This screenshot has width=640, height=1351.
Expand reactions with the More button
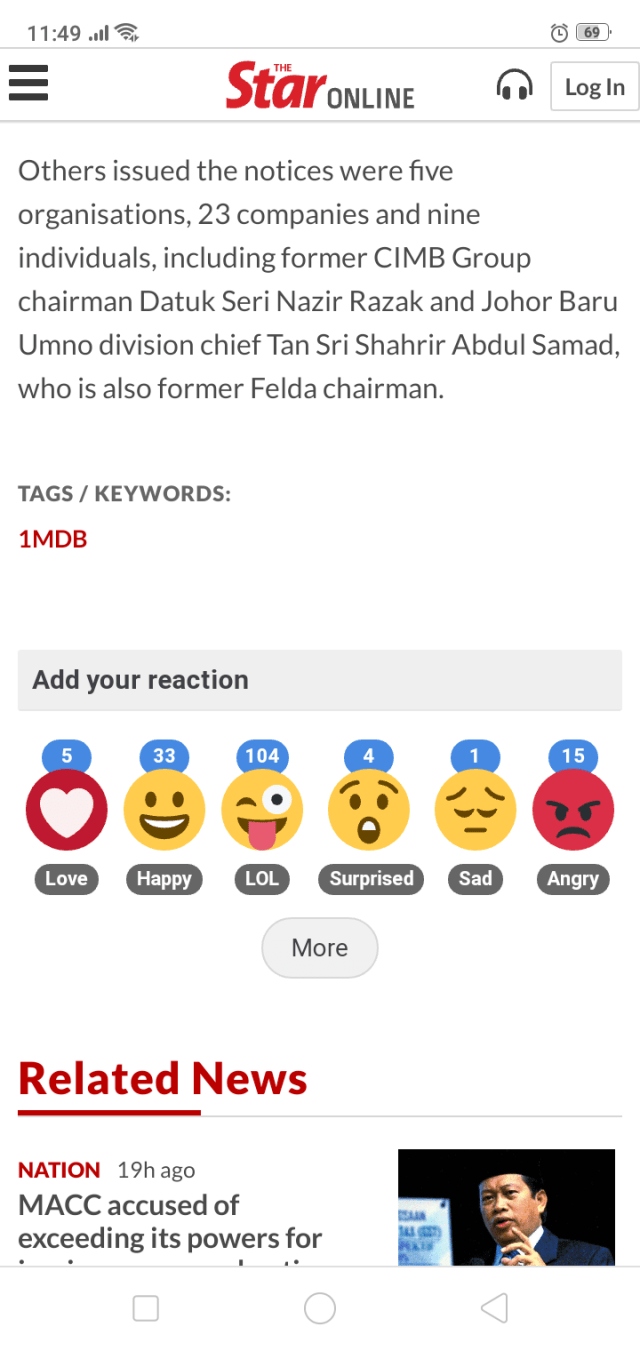[320, 948]
